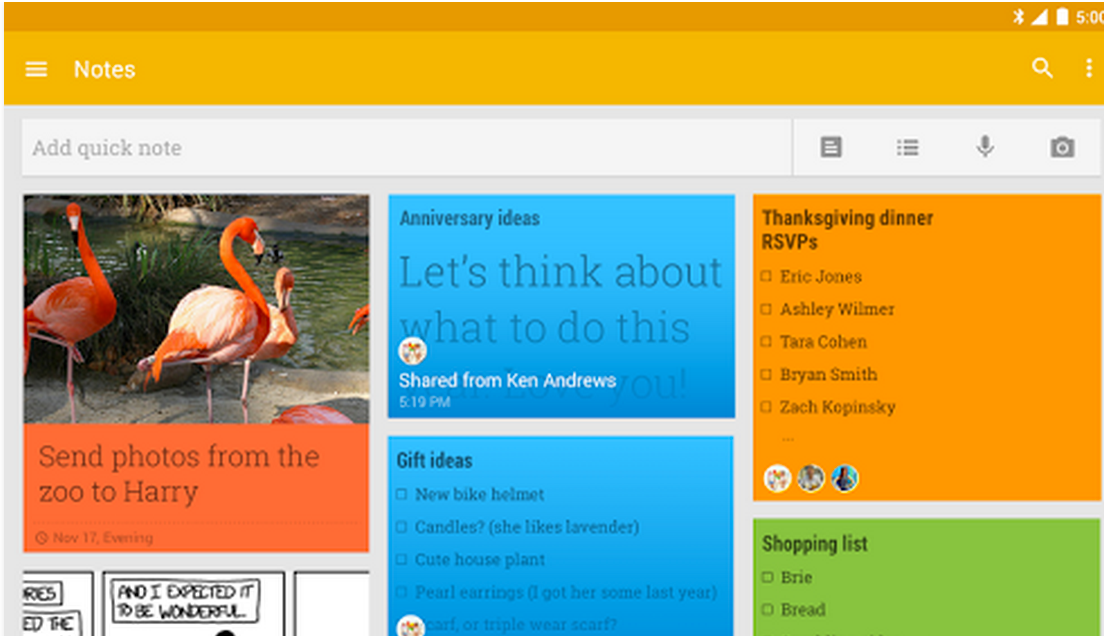This screenshot has width=1104, height=638.
Task: Create a new list note icon
Action: click(908, 147)
